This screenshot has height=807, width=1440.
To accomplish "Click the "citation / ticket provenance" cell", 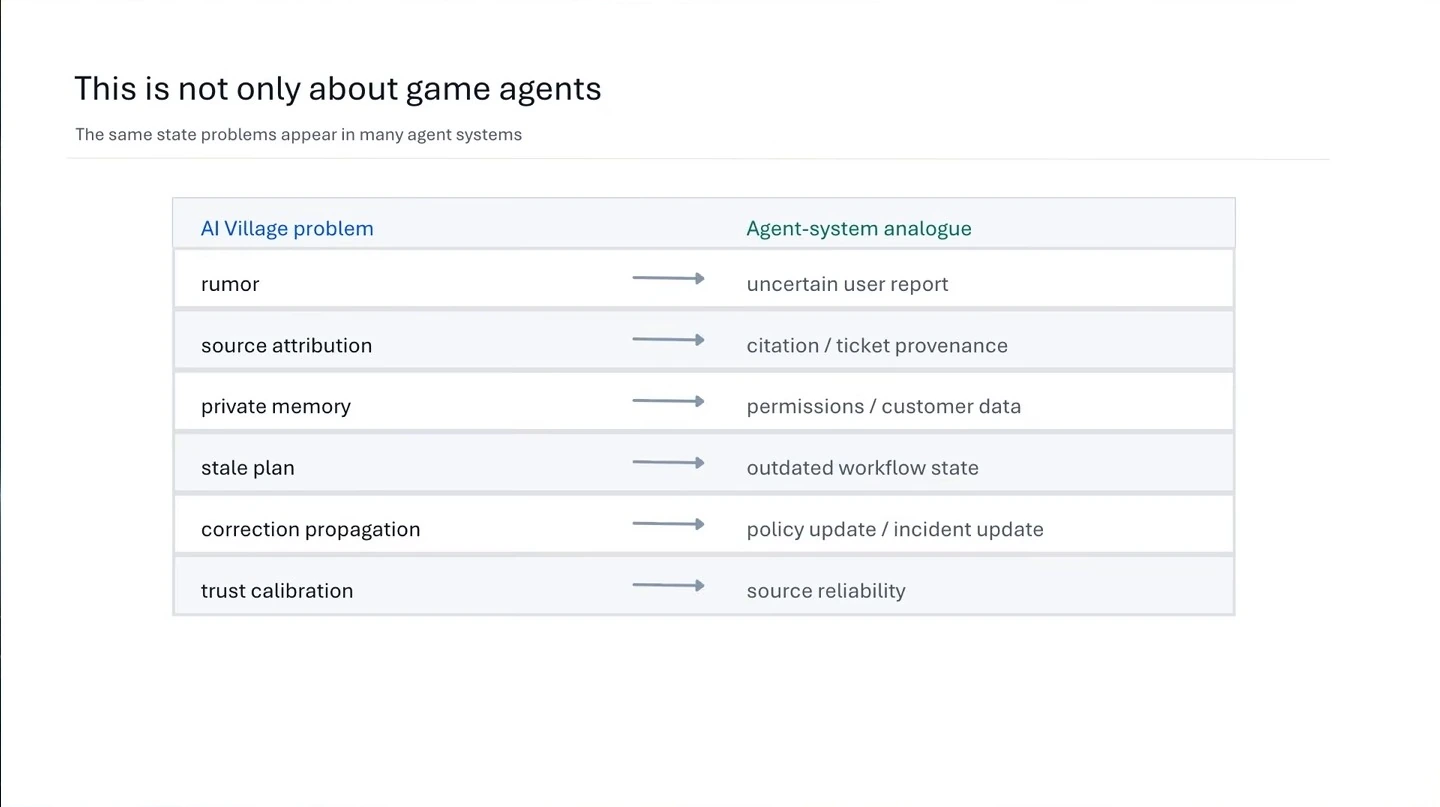I will [877, 345].
